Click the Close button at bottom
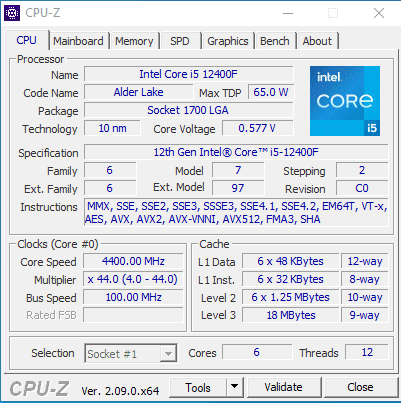This screenshot has height=403, width=401. point(360,387)
